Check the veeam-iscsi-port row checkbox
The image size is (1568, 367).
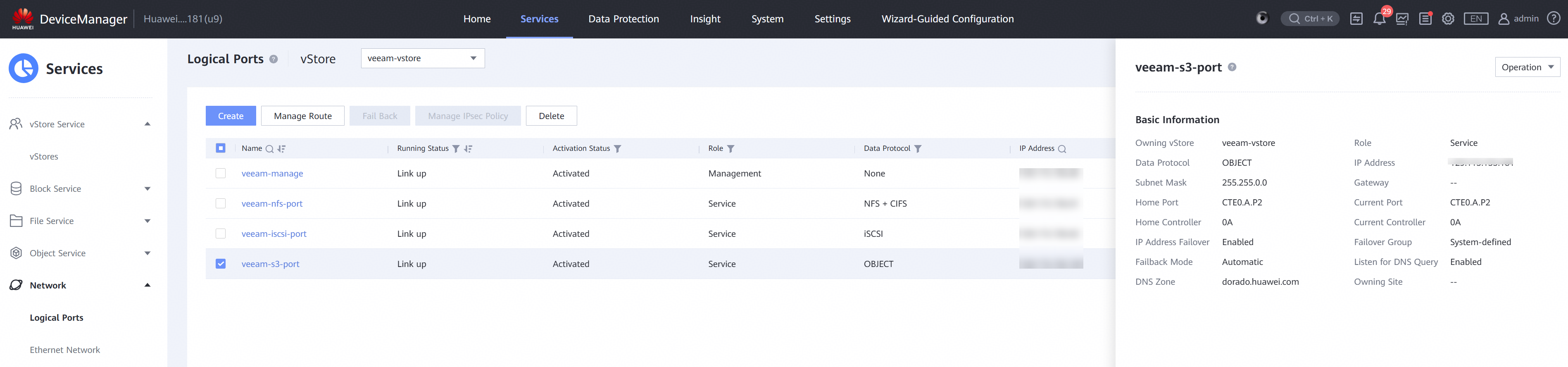point(221,234)
